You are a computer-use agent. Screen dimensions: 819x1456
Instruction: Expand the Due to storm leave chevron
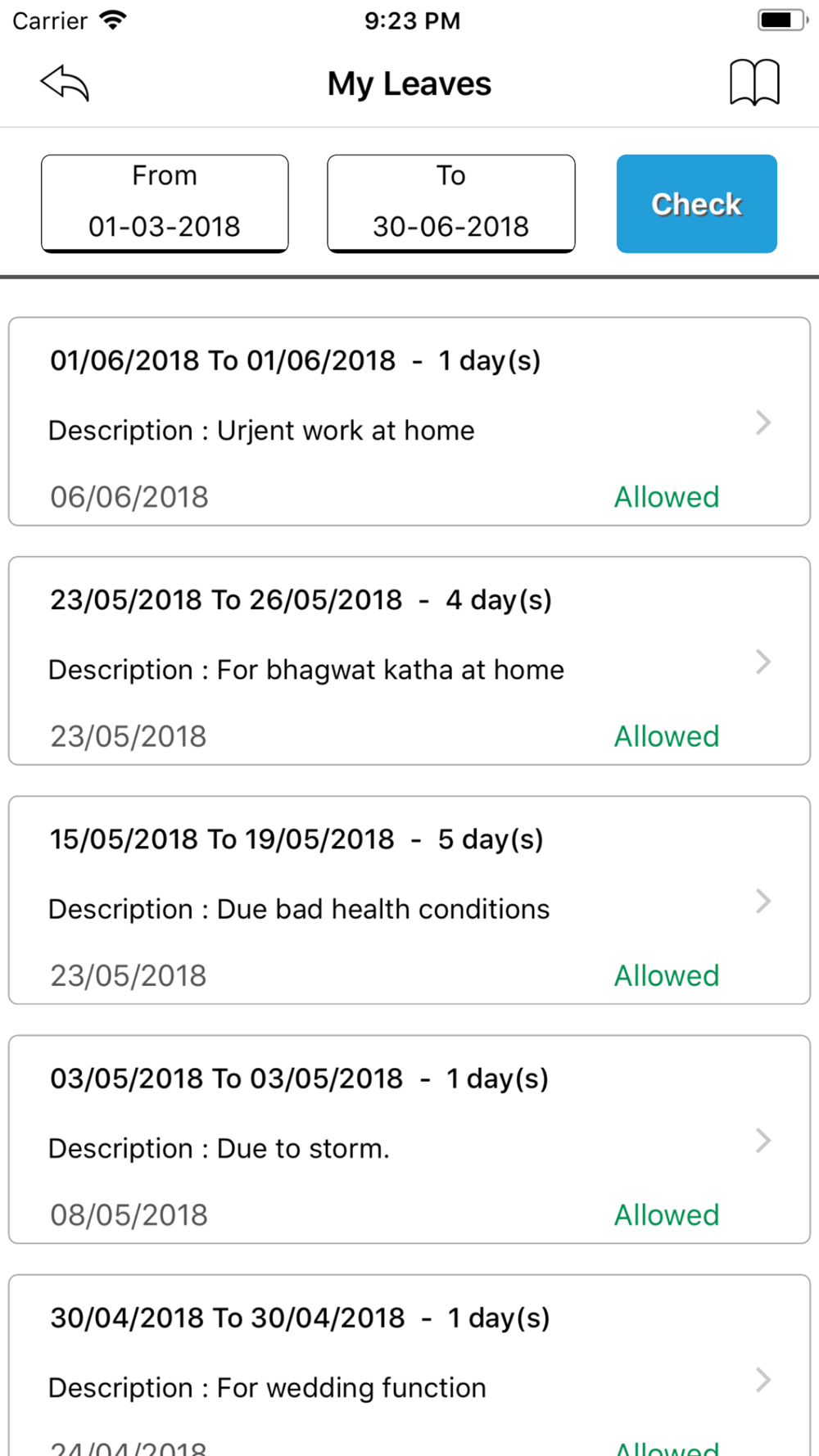click(763, 1141)
